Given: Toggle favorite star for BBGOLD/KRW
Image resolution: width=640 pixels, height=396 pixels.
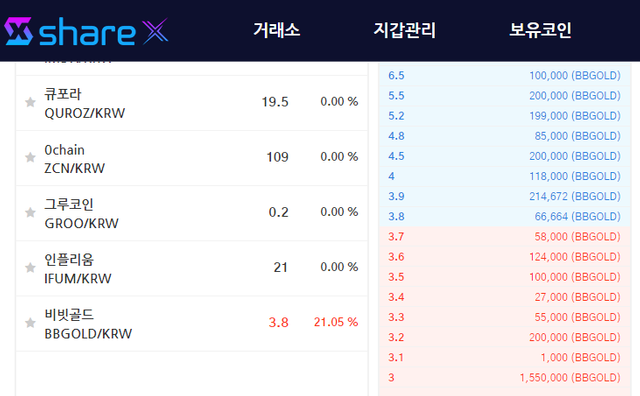Looking at the screenshot, I should pyautogui.click(x=30, y=323).
